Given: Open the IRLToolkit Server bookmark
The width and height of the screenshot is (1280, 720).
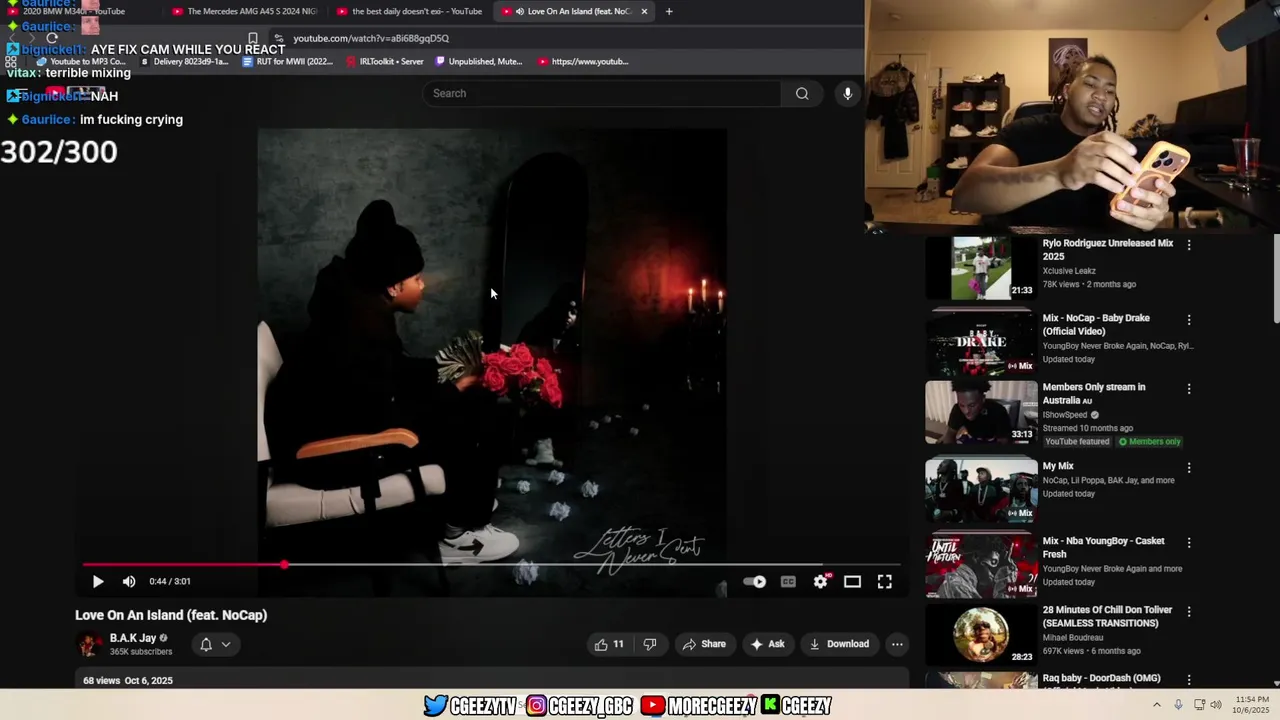Looking at the screenshot, I should click(x=385, y=61).
